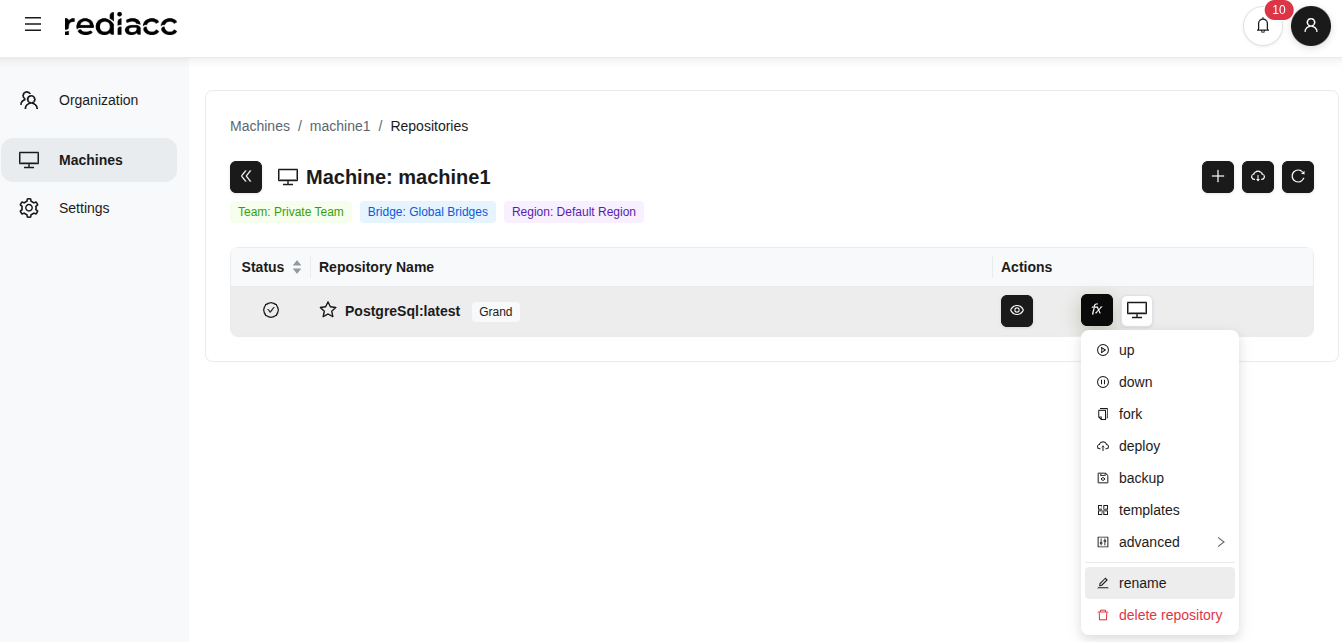Click the double-chevron back button
The width and height of the screenshot is (1342, 642).
(x=246, y=177)
